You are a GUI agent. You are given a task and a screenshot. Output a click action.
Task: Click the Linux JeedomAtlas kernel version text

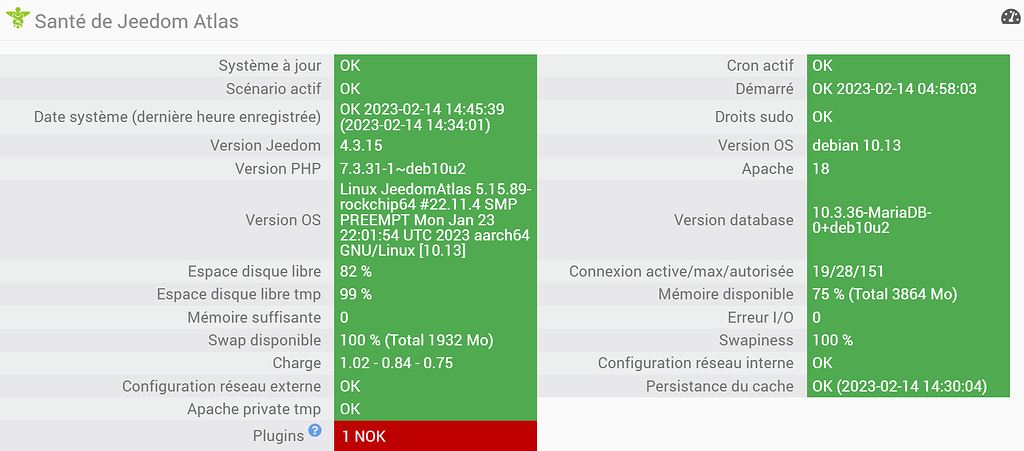click(435, 220)
